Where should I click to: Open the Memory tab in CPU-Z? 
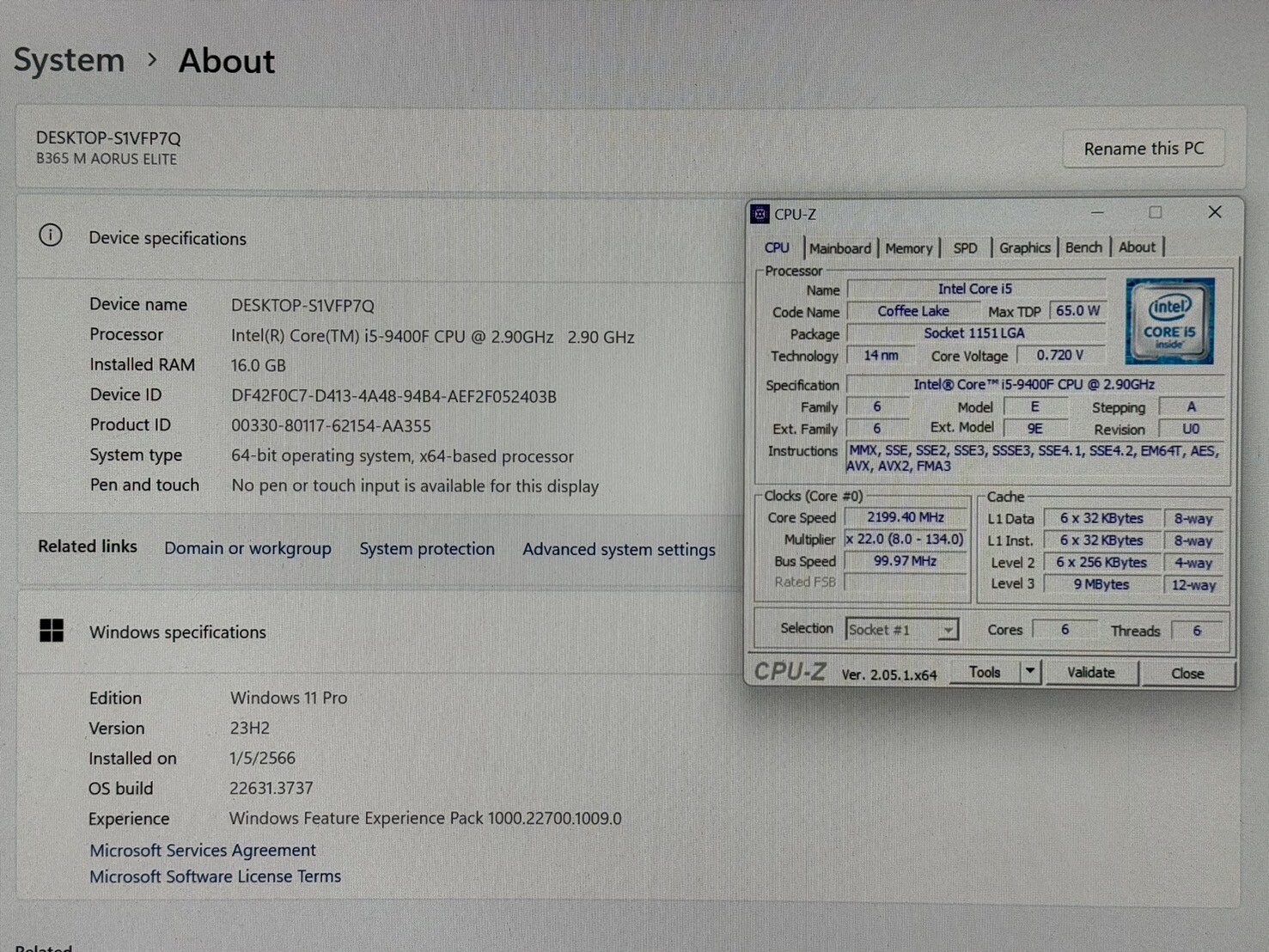[909, 248]
